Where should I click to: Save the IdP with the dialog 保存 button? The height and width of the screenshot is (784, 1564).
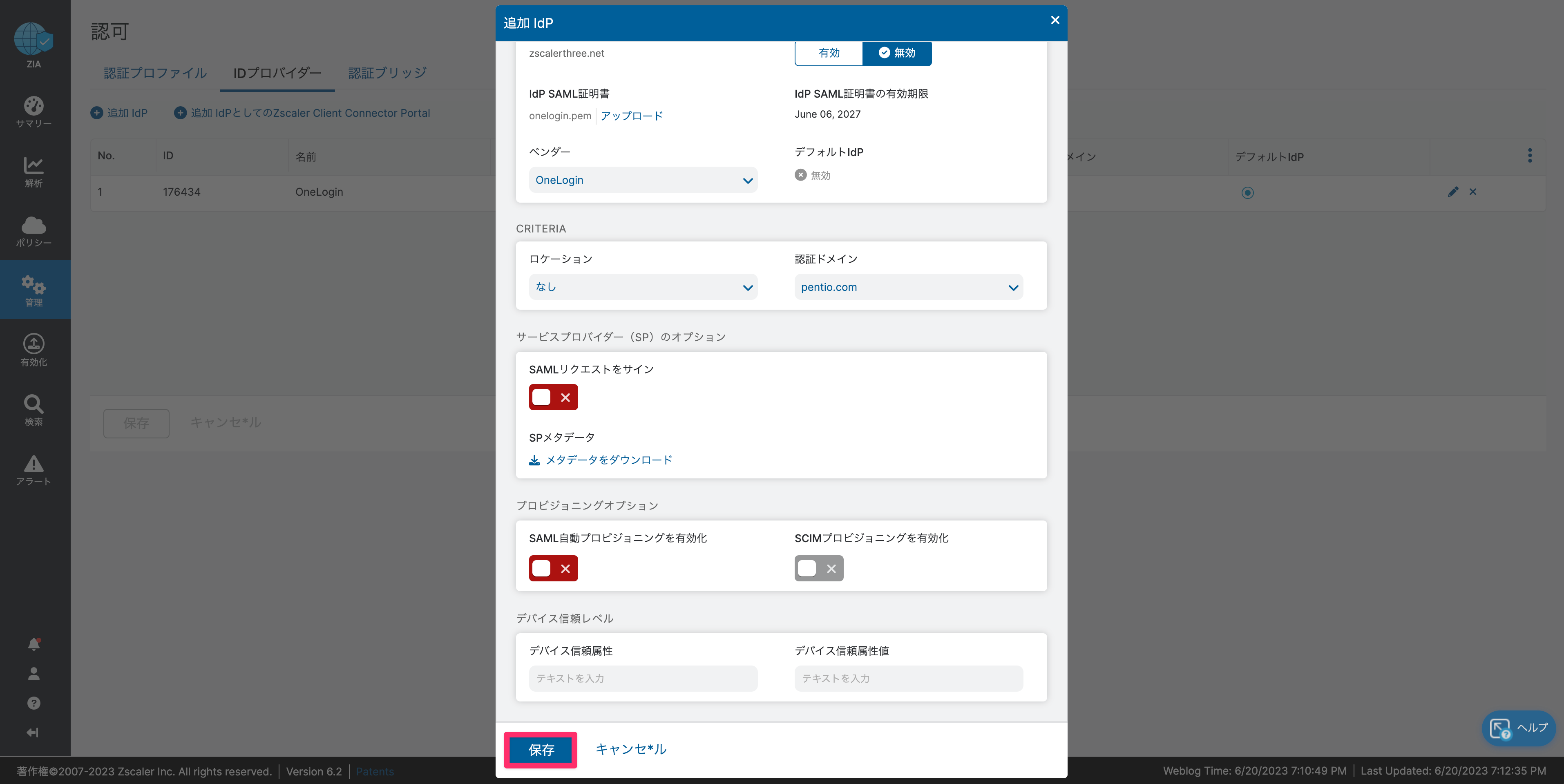tap(541, 750)
